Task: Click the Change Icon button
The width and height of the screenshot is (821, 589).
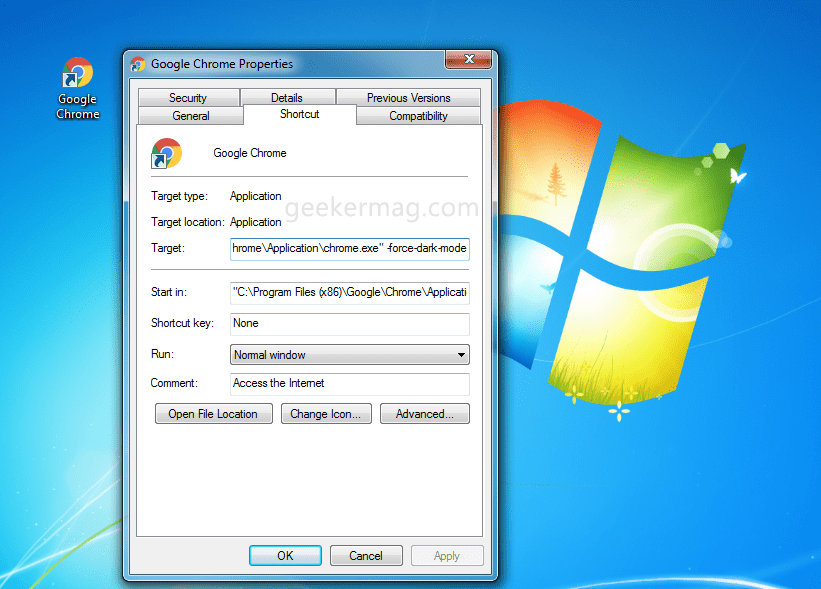Action: pyautogui.click(x=326, y=414)
